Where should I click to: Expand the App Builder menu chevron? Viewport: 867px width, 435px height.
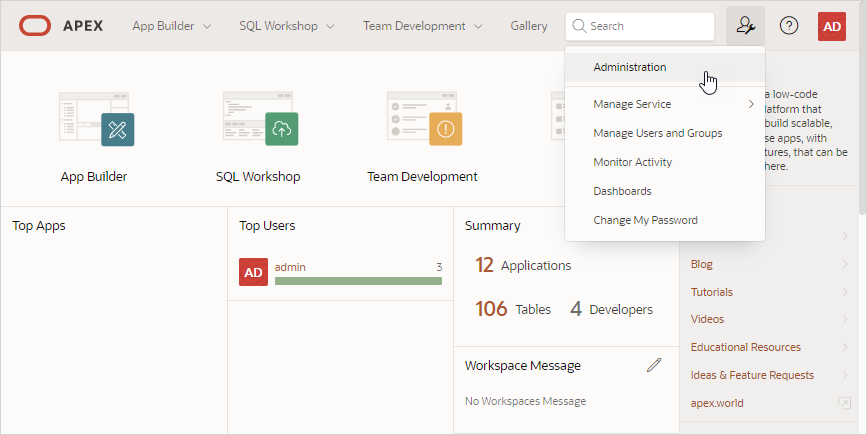207,27
